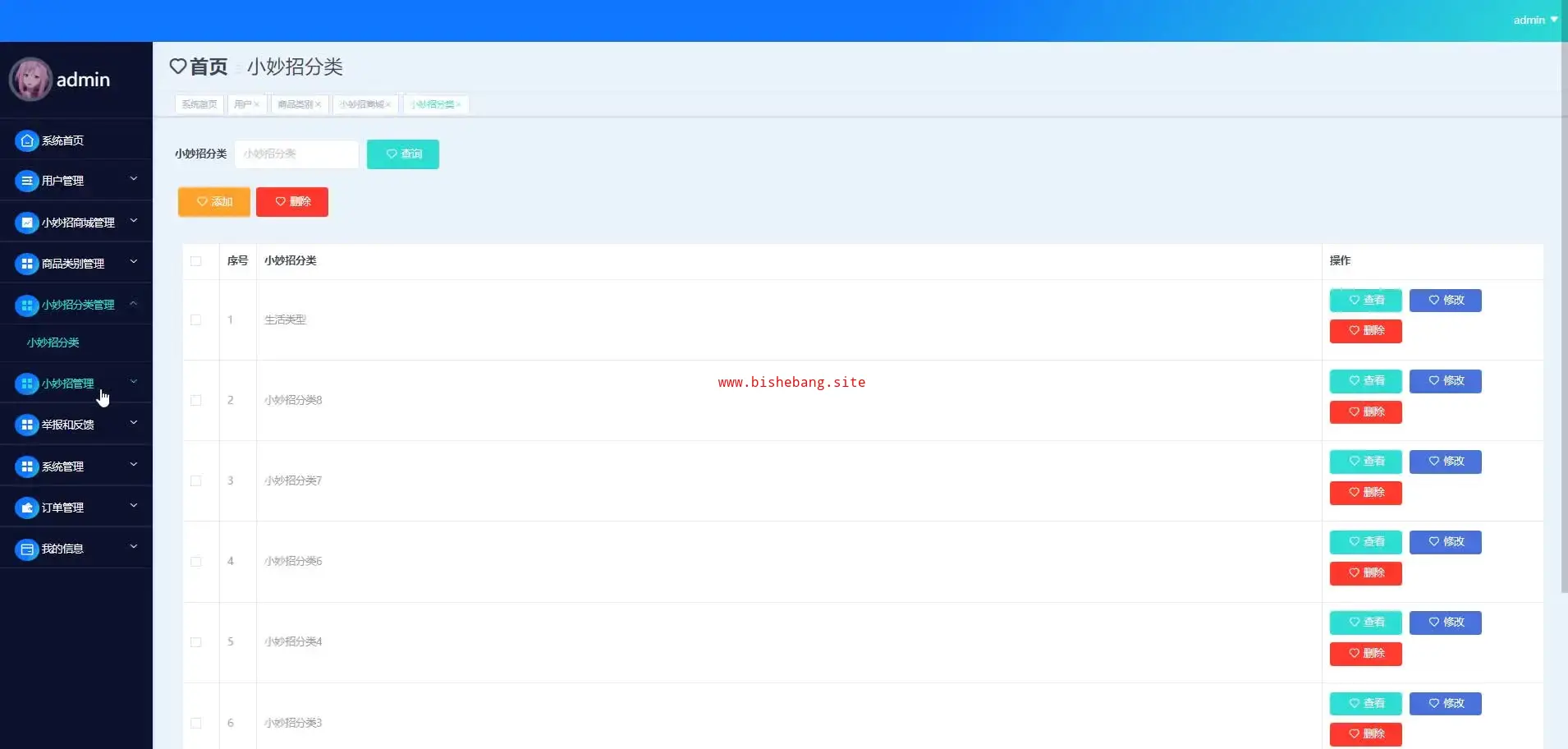Click 修改 for the 小妙招分类4 row
1568x749 pixels.
[1446, 623]
